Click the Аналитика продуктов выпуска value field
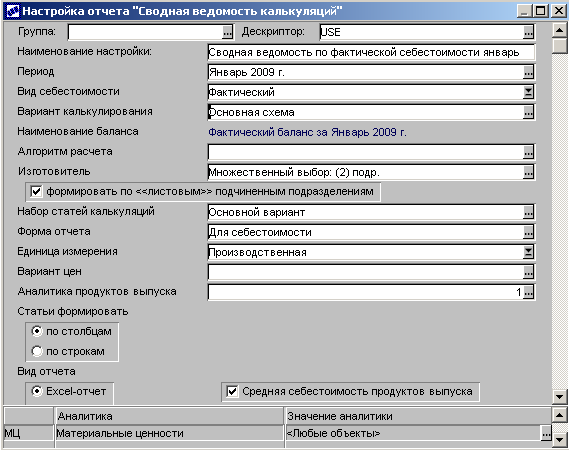The image size is (569, 450). (x=366, y=292)
